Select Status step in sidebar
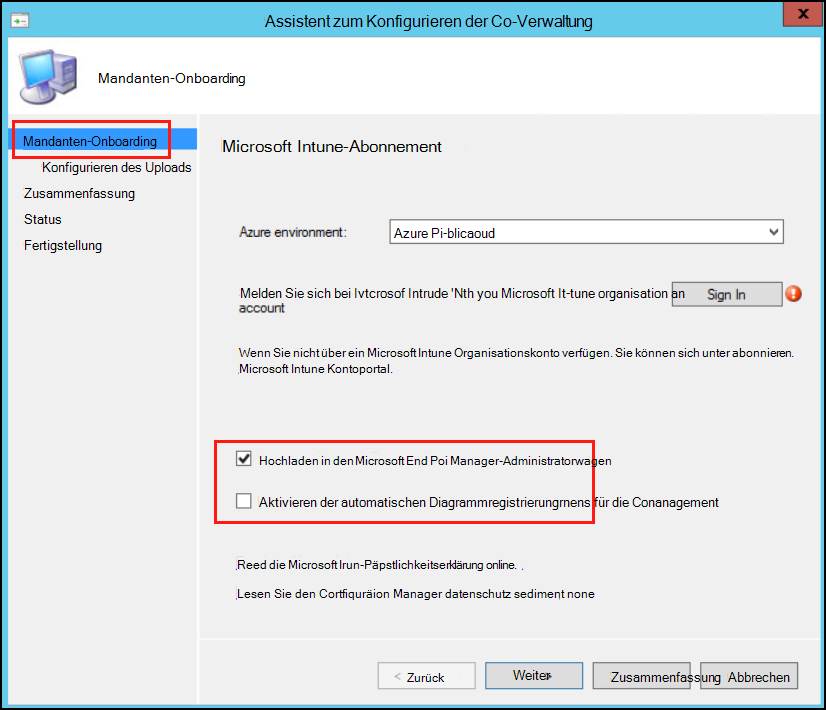826x710 pixels. click(x=43, y=219)
